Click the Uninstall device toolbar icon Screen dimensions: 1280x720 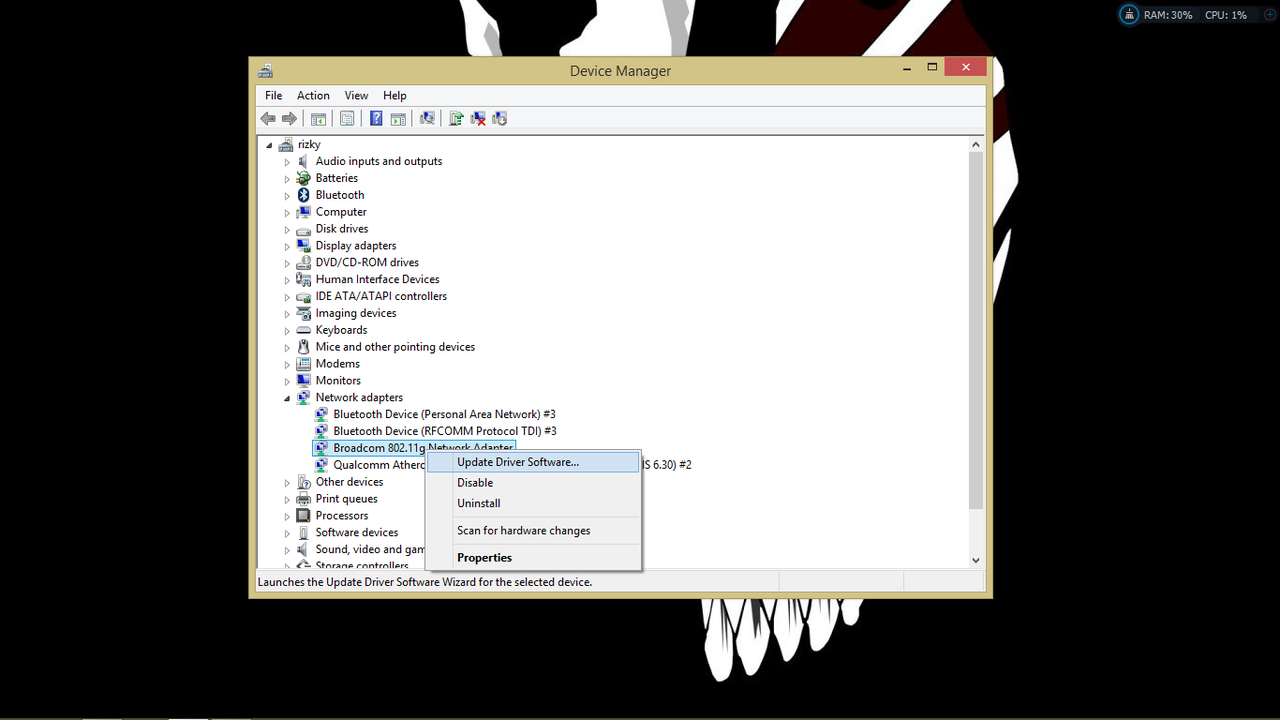click(x=478, y=118)
